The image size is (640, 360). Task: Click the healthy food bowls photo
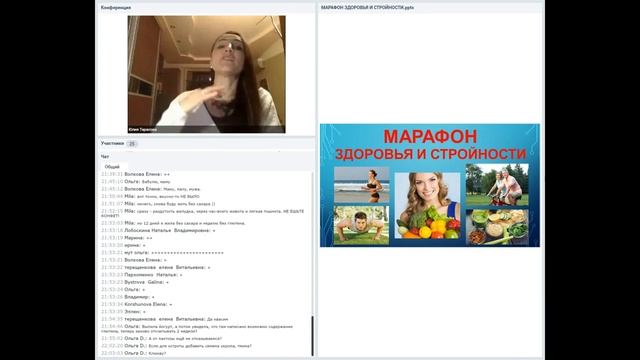tap(497, 227)
